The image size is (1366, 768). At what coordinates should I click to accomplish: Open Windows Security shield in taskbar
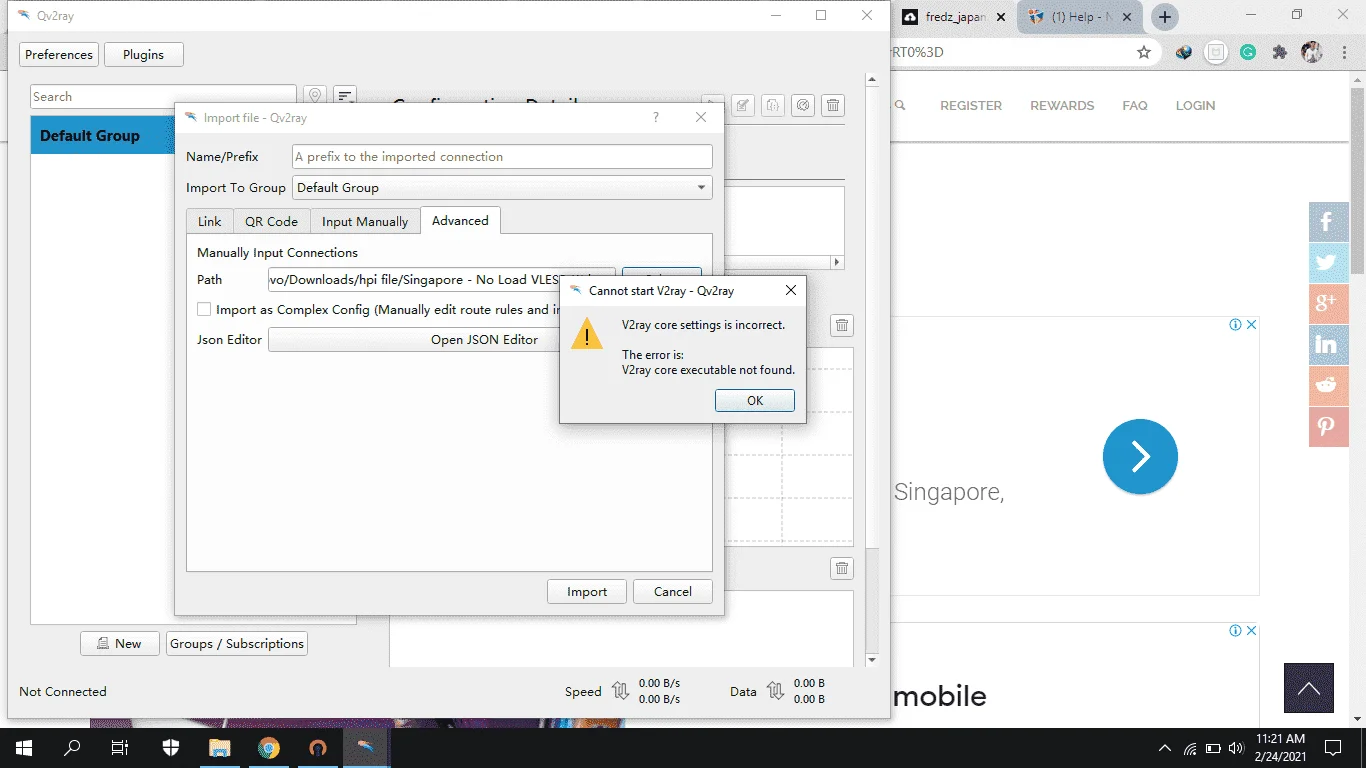pyautogui.click(x=170, y=748)
